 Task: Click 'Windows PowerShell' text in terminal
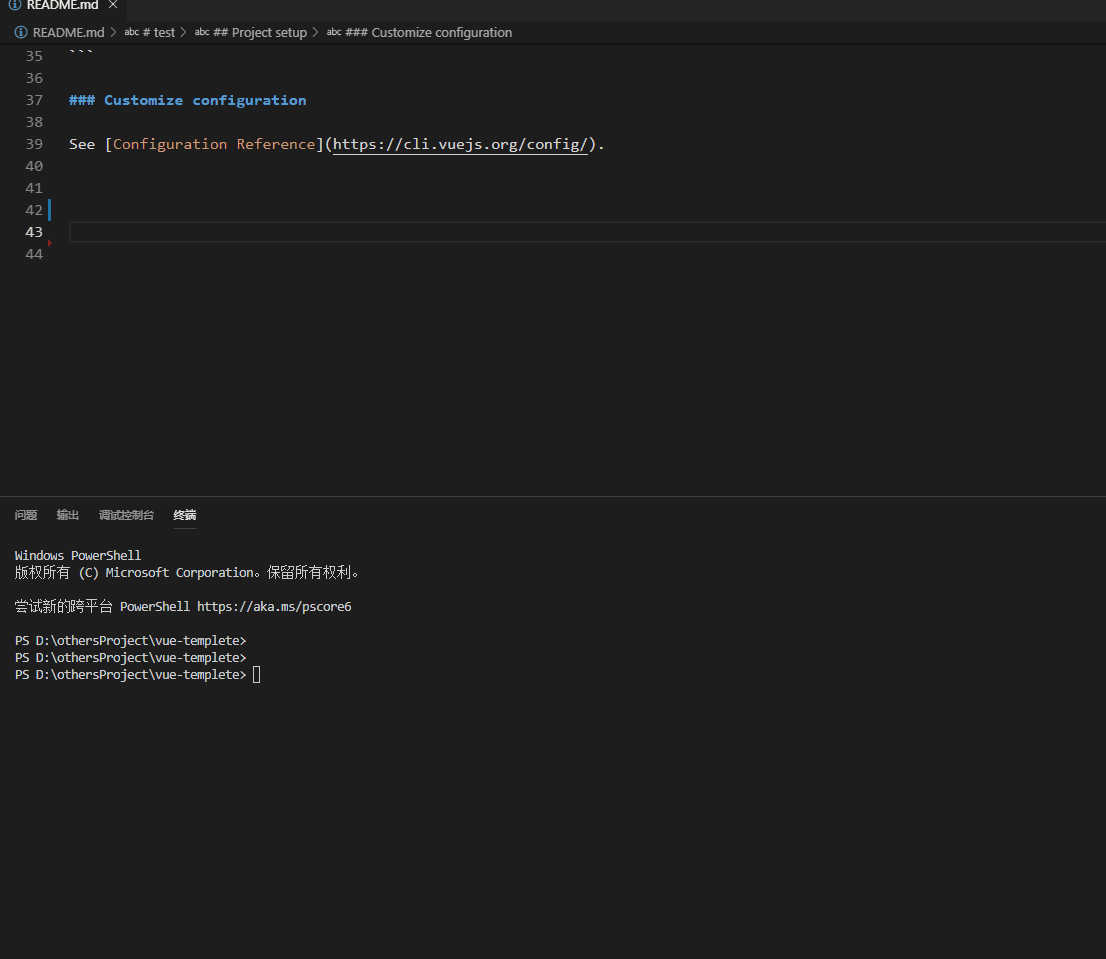[78, 556]
